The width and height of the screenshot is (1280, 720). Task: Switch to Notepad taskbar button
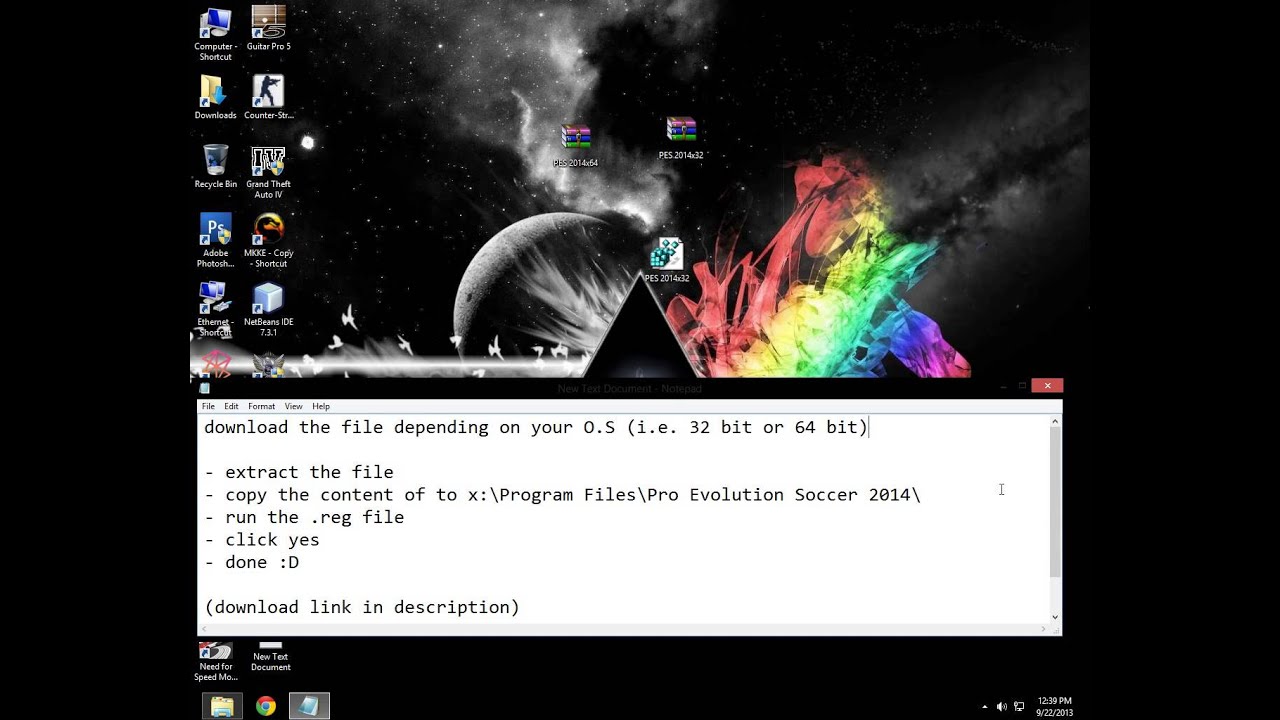pyautogui.click(x=309, y=706)
